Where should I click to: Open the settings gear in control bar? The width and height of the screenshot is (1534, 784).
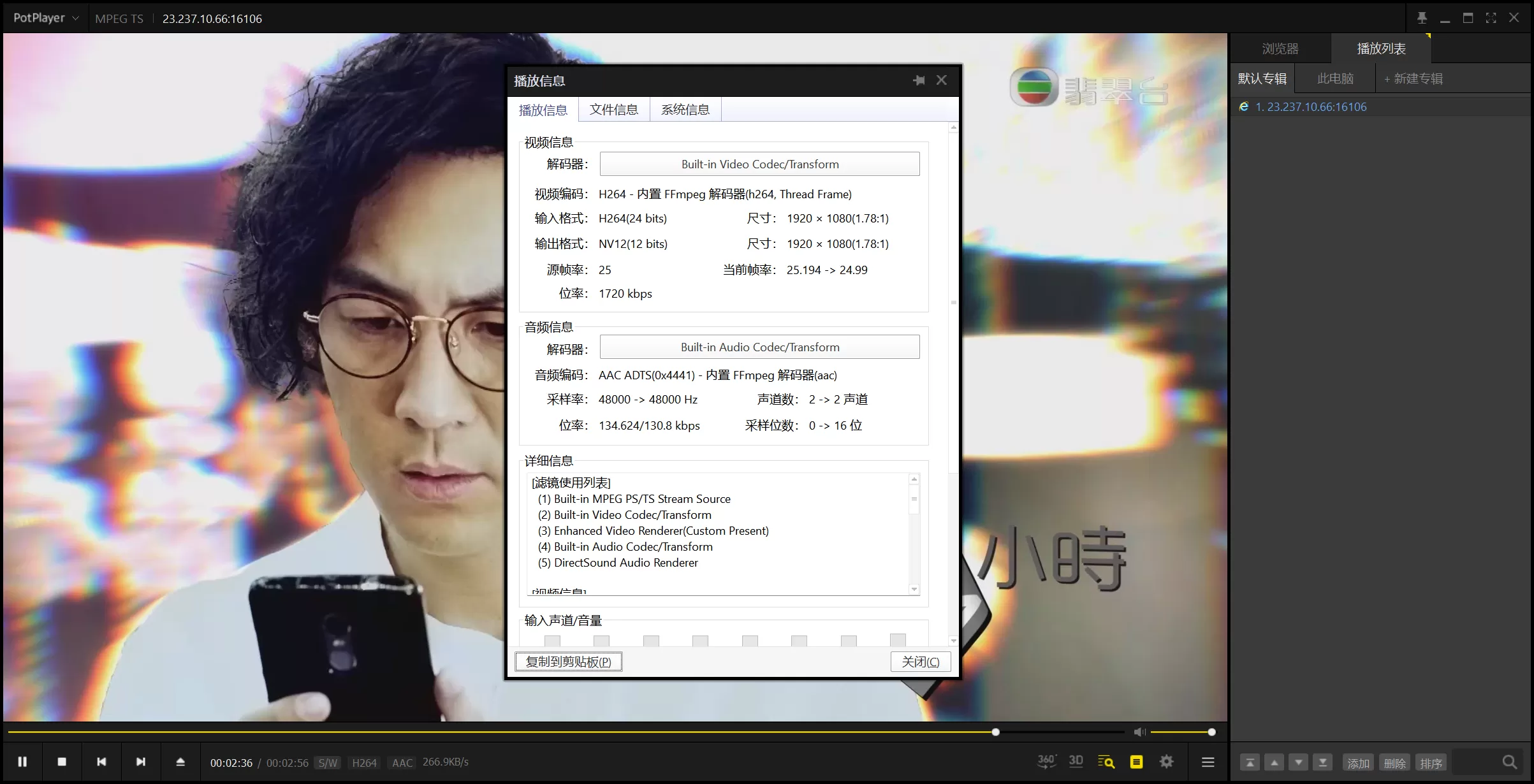[1166, 762]
